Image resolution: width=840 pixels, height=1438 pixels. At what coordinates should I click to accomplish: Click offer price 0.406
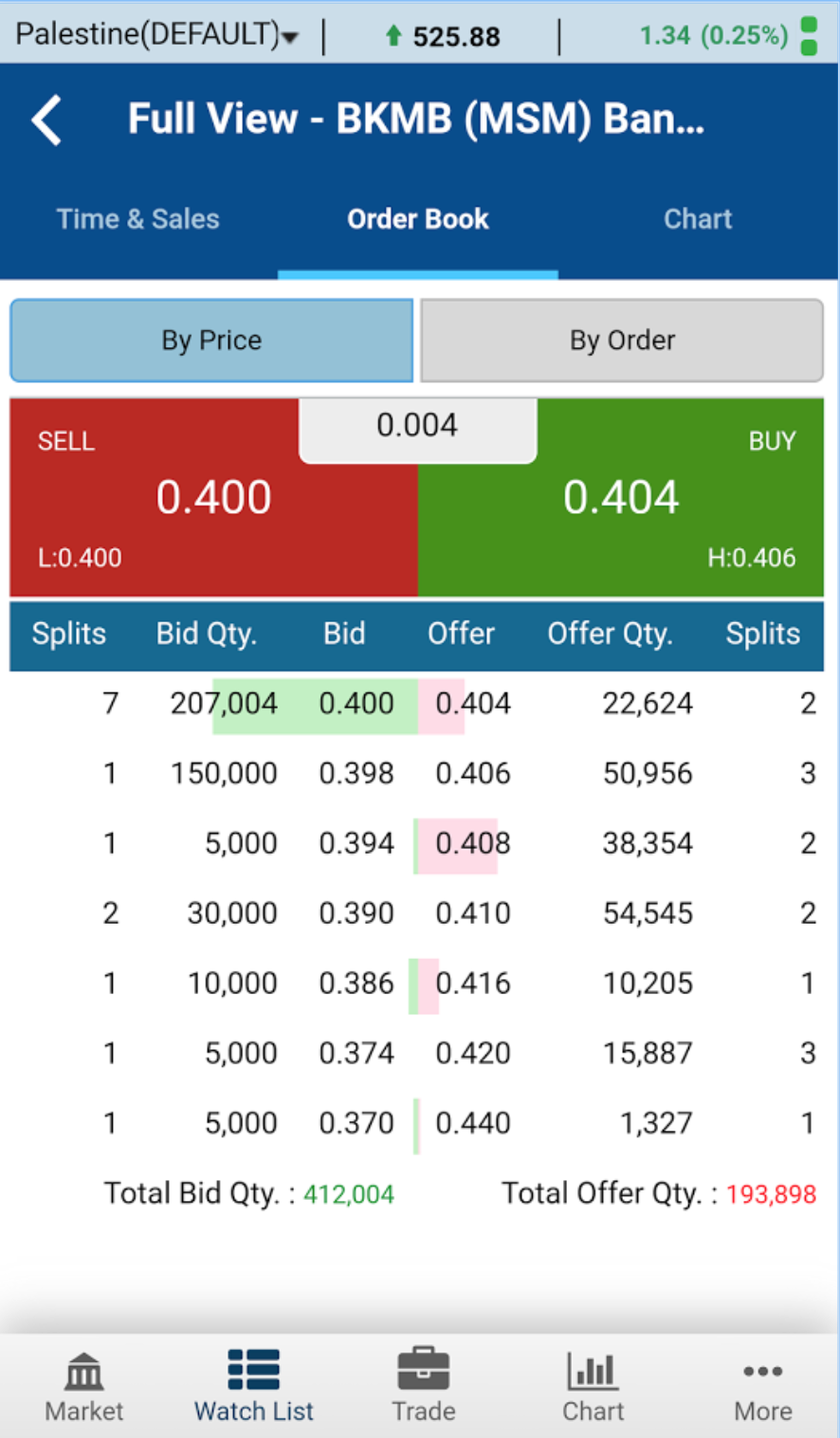coord(473,774)
